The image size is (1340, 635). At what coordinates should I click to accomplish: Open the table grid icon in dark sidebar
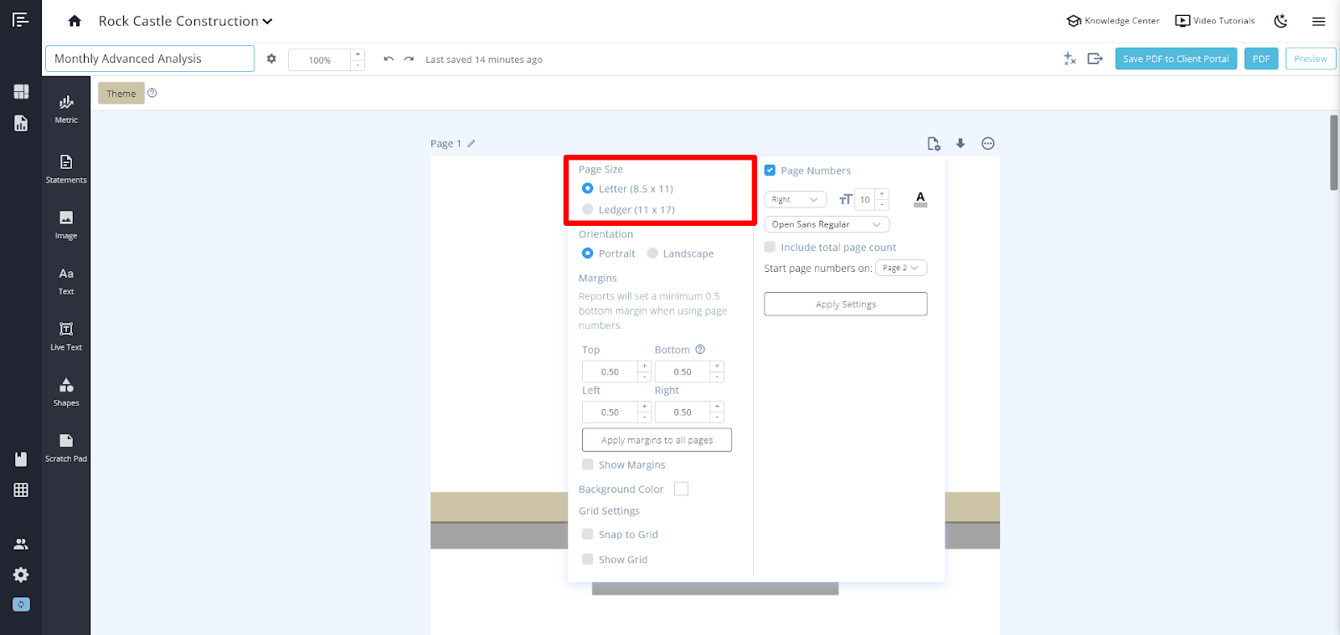tap(21, 490)
